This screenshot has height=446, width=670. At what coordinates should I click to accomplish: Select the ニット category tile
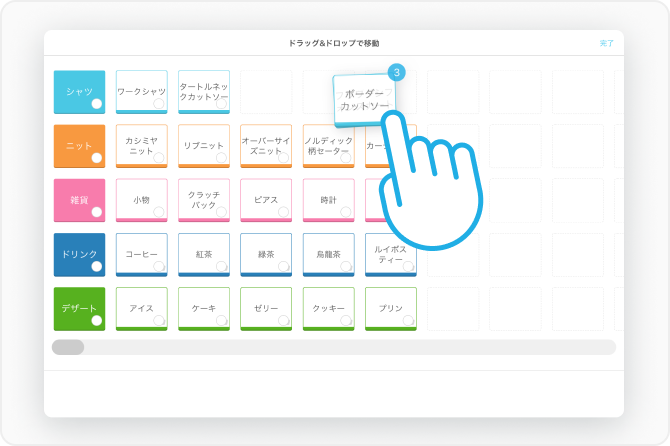[79, 145]
